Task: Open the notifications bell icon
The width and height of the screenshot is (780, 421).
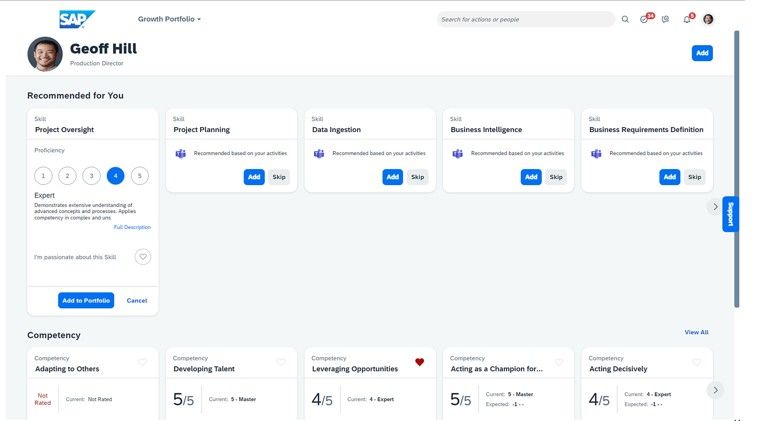Action: pos(687,18)
